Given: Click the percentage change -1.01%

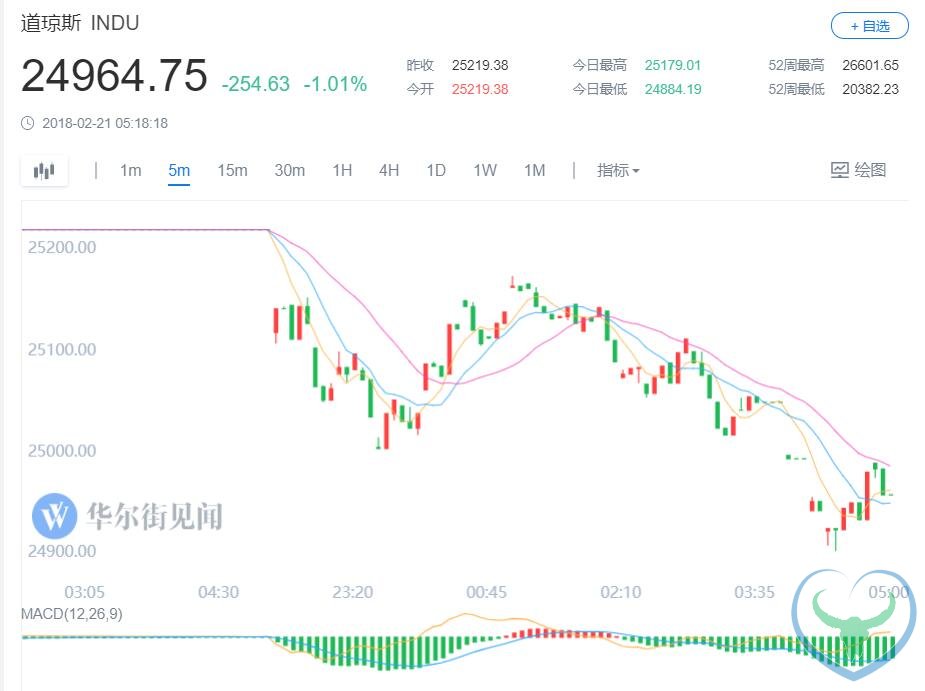Looking at the screenshot, I should click(x=335, y=84).
